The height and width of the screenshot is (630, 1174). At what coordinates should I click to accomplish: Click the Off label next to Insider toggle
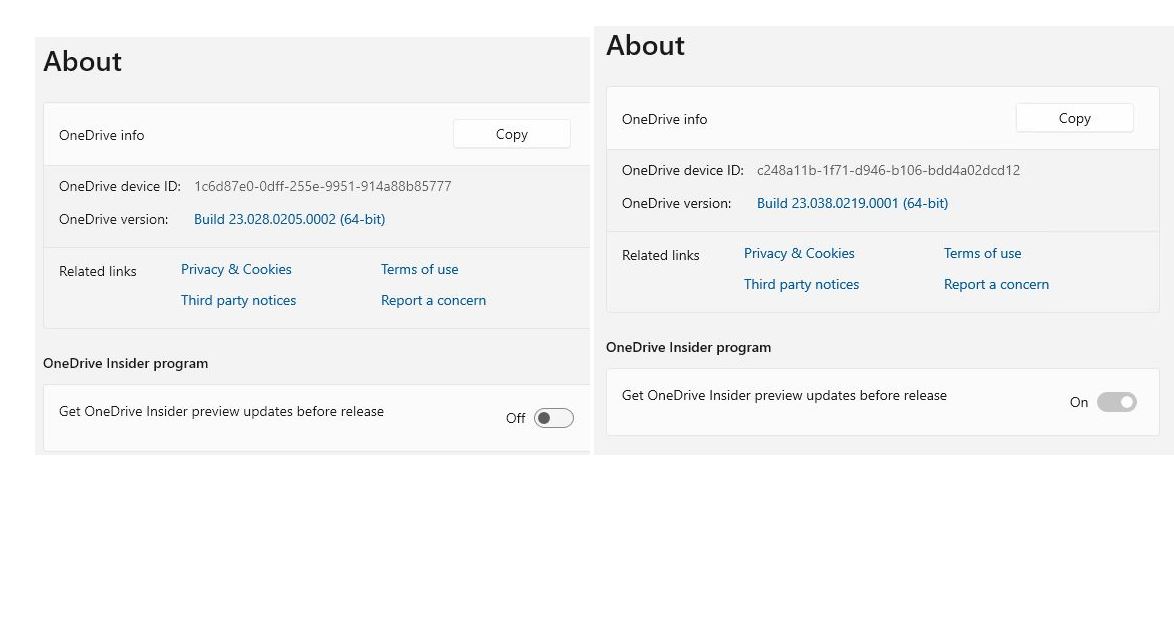tap(515, 418)
